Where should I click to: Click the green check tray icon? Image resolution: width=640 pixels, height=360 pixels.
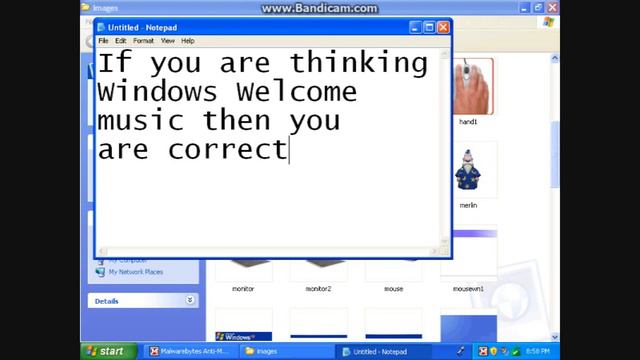coord(516,351)
